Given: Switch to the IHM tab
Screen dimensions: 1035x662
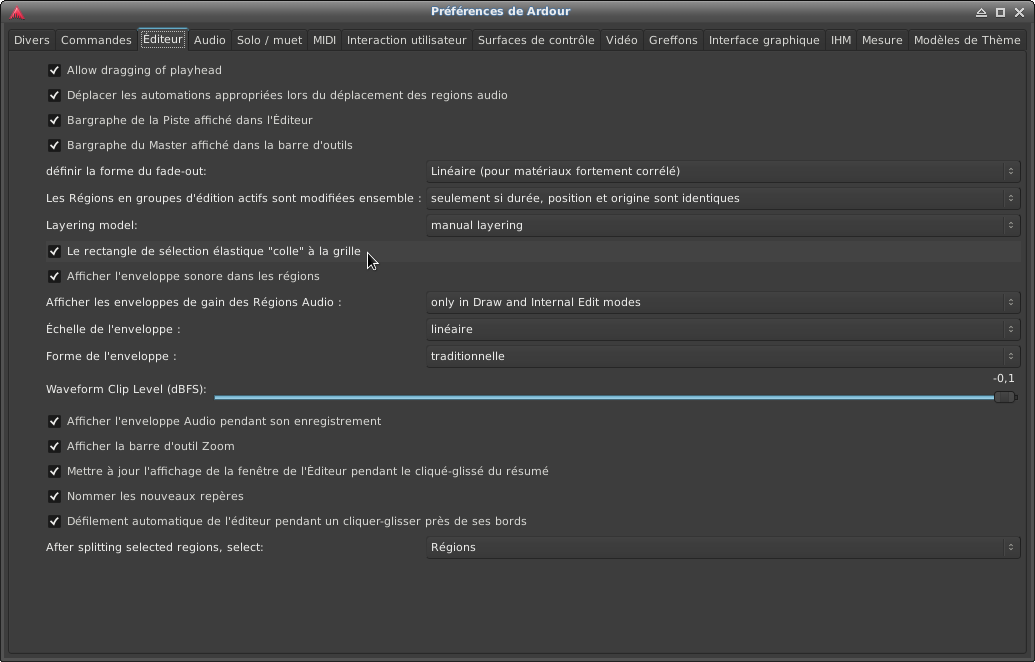Looking at the screenshot, I should click(x=841, y=40).
